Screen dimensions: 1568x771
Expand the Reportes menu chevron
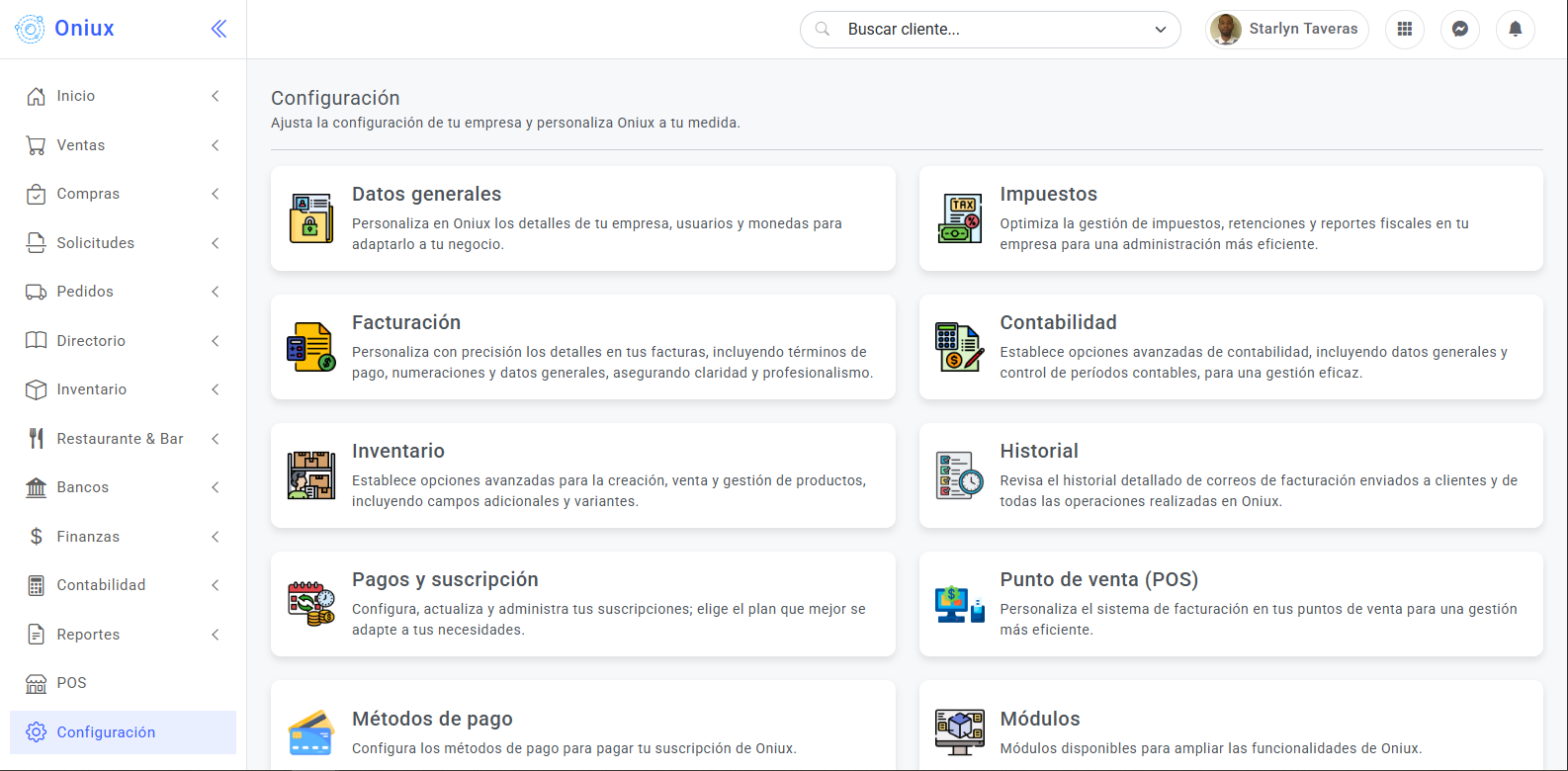point(216,635)
